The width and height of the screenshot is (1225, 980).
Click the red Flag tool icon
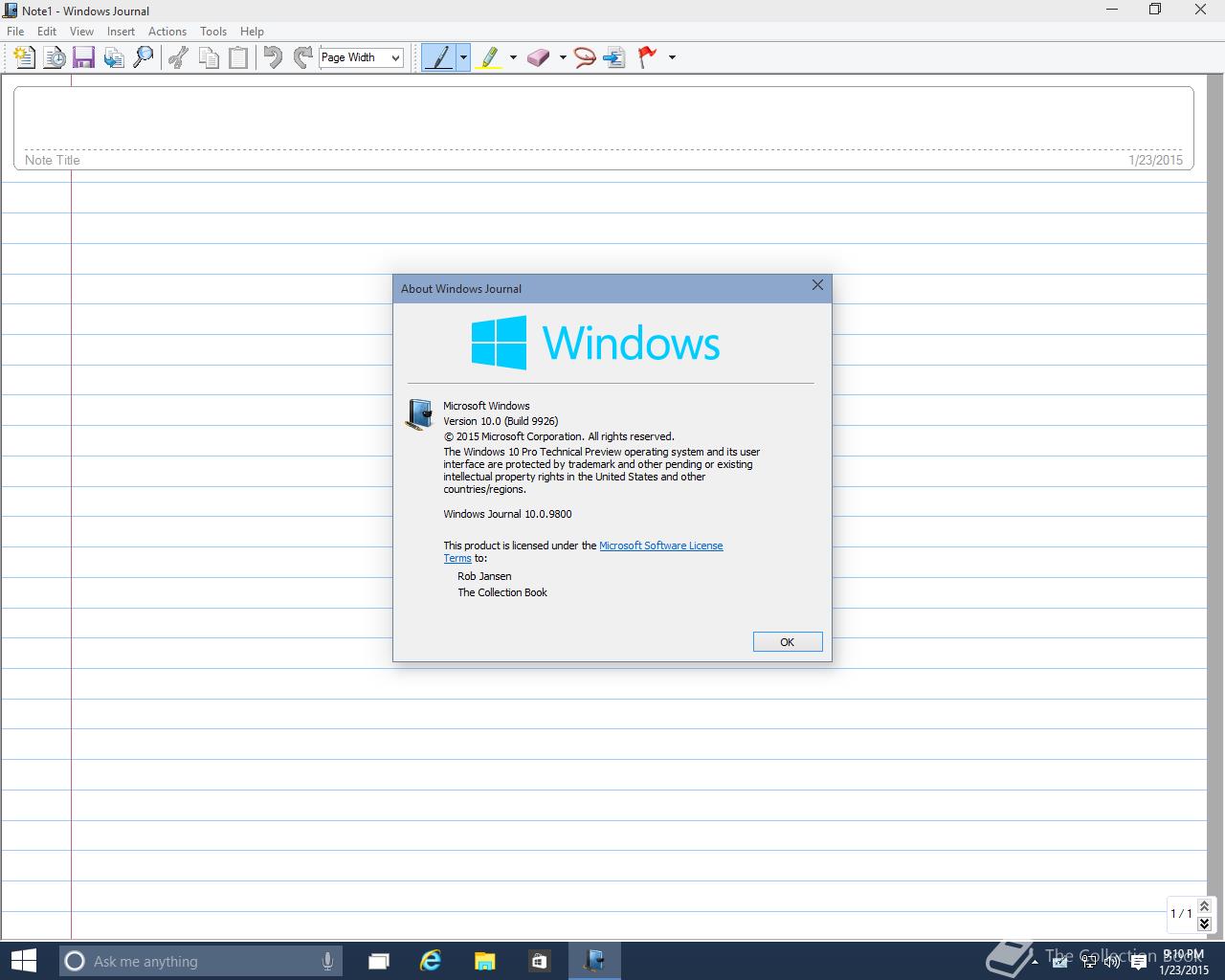pyautogui.click(x=648, y=57)
